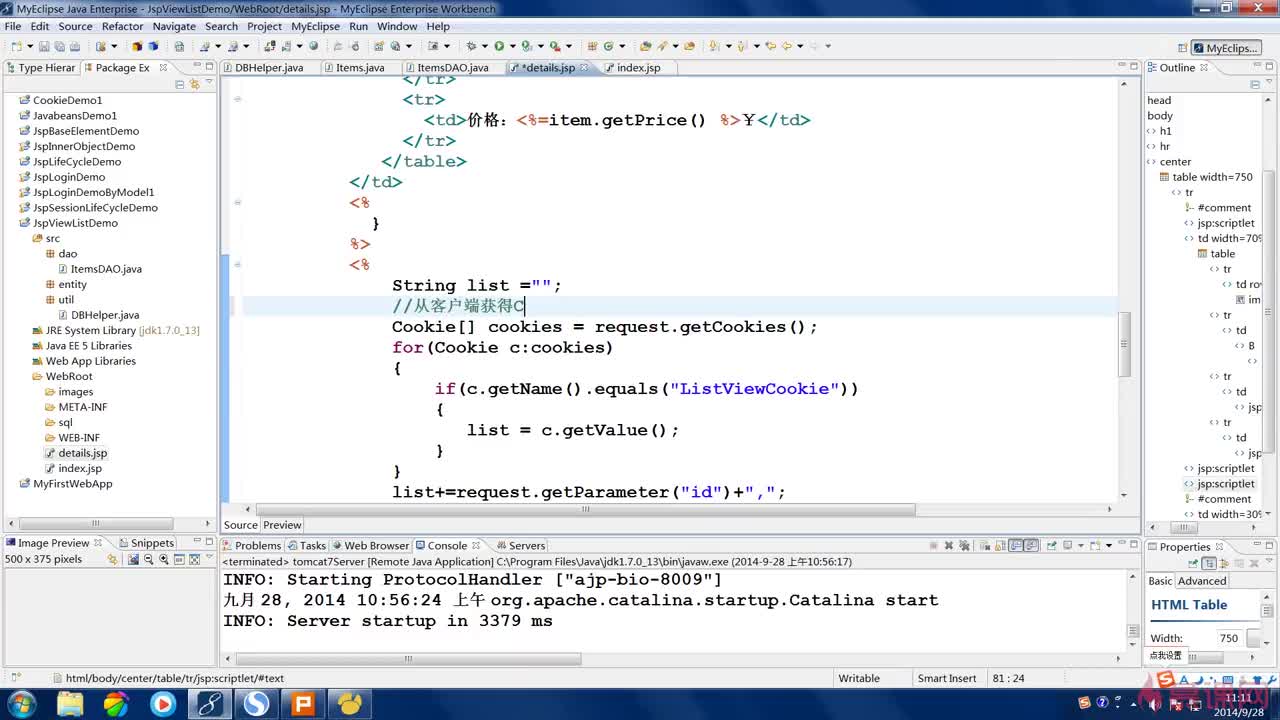Open the Refactor menu

(123, 26)
